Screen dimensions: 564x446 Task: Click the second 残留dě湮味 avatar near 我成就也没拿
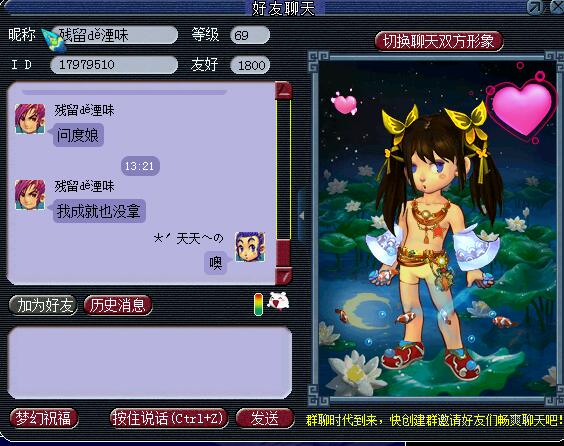click(x=30, y=195)
